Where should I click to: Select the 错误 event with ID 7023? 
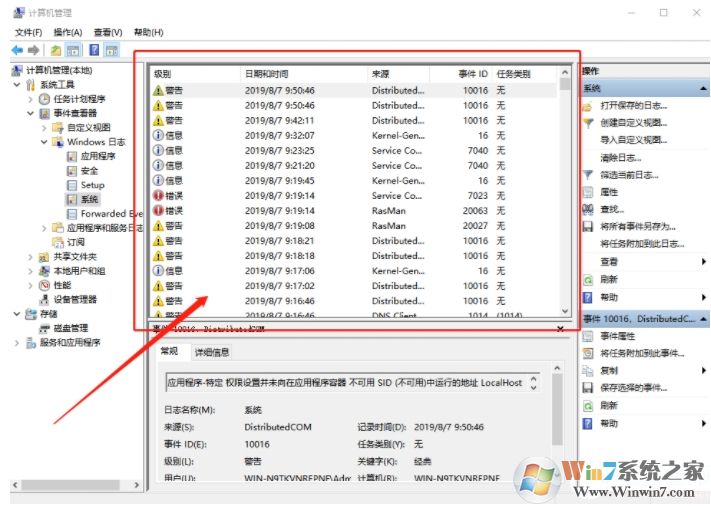point(353,196)
